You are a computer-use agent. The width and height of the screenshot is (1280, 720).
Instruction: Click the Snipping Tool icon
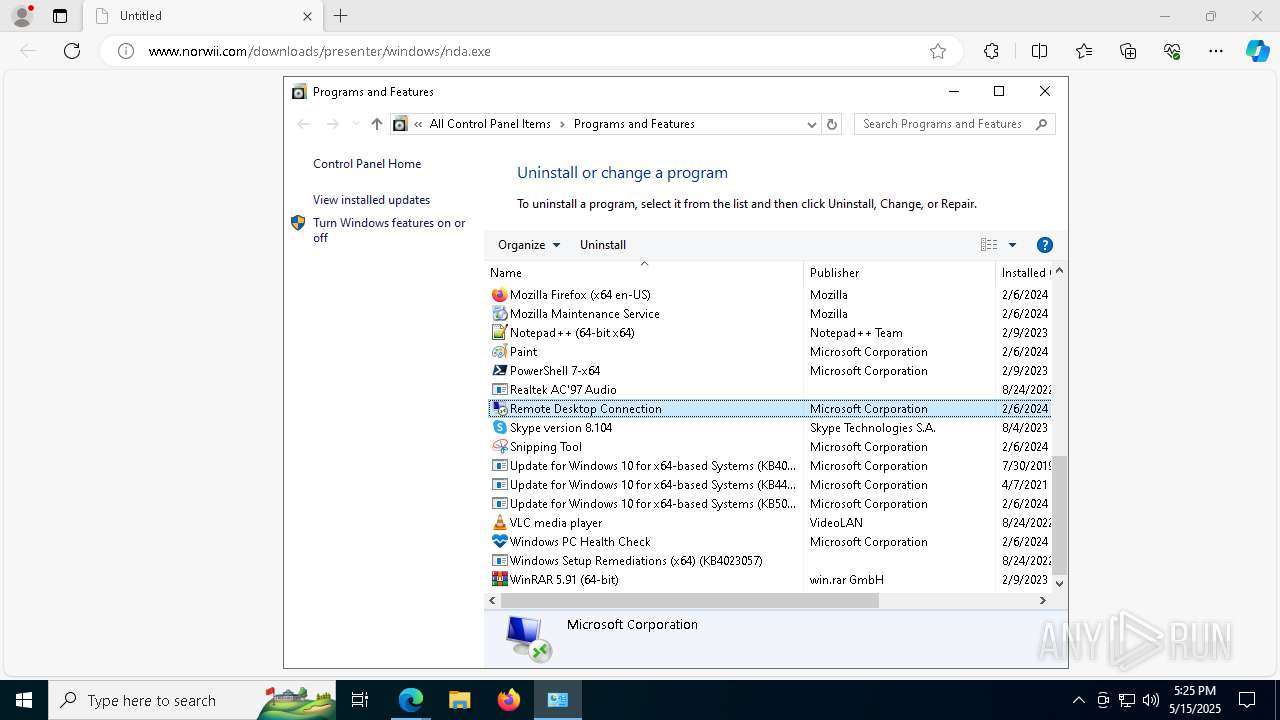pyautogui.click(x=500, y=447)
